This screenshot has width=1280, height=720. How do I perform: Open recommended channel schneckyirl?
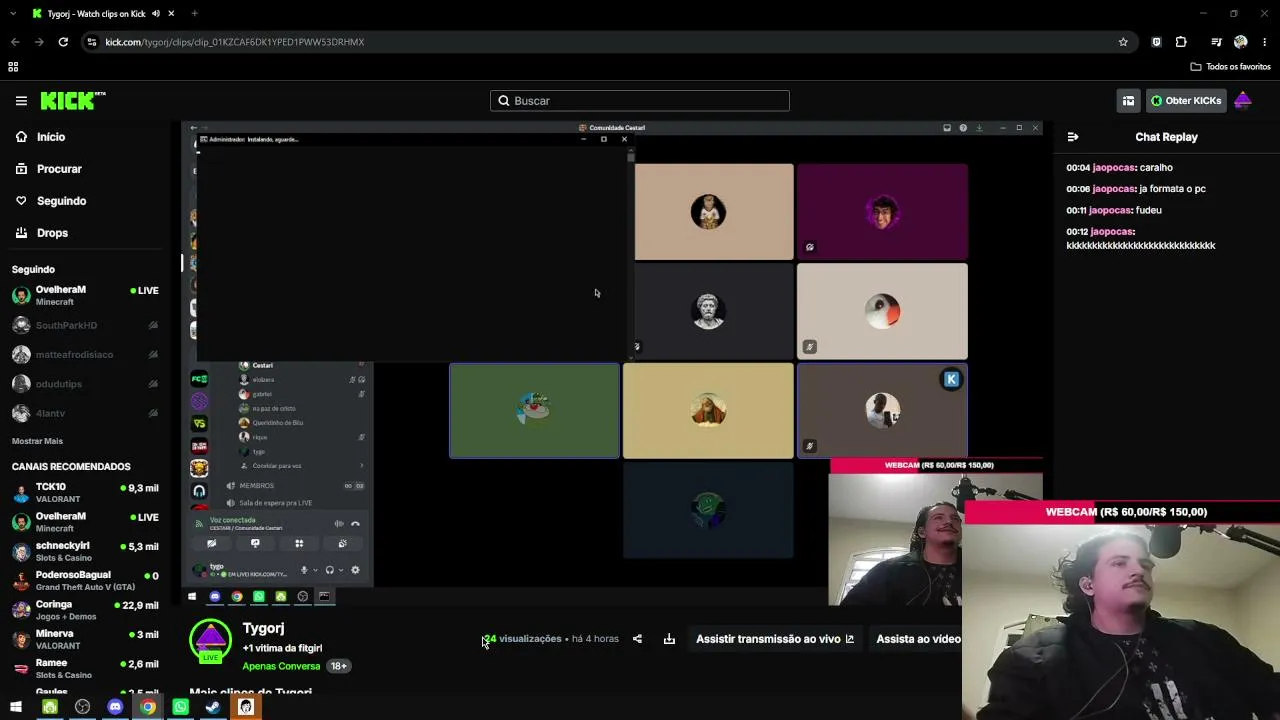pos(86,552)
